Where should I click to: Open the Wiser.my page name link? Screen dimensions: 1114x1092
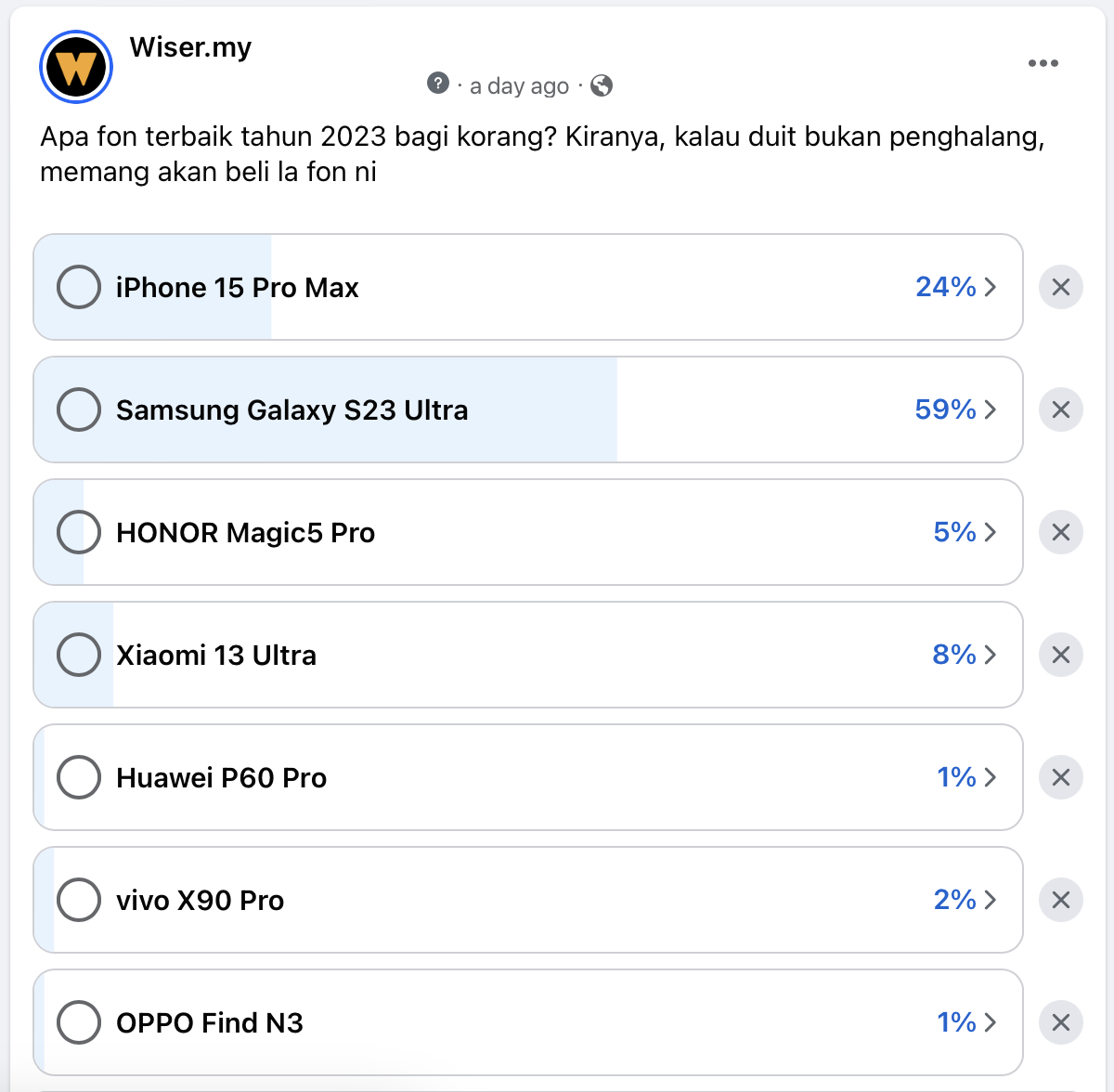click(190, 47)
